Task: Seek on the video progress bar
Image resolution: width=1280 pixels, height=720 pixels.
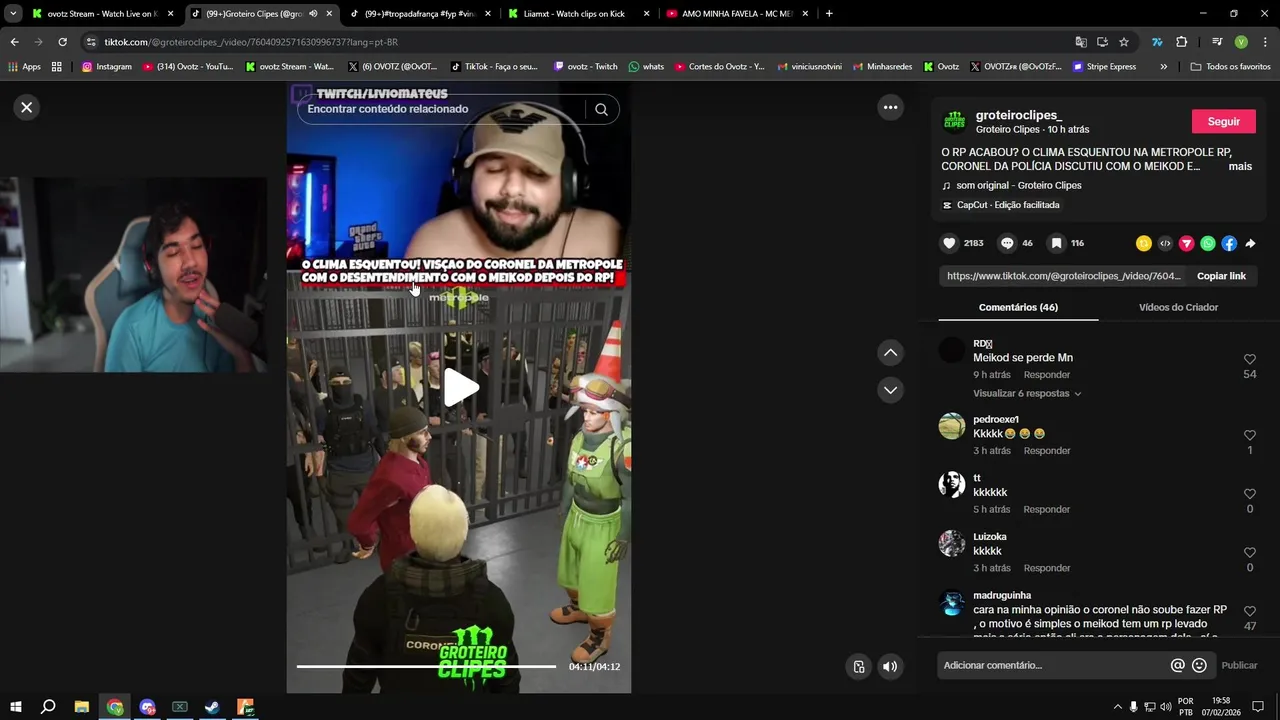Action: coord(426,666)
